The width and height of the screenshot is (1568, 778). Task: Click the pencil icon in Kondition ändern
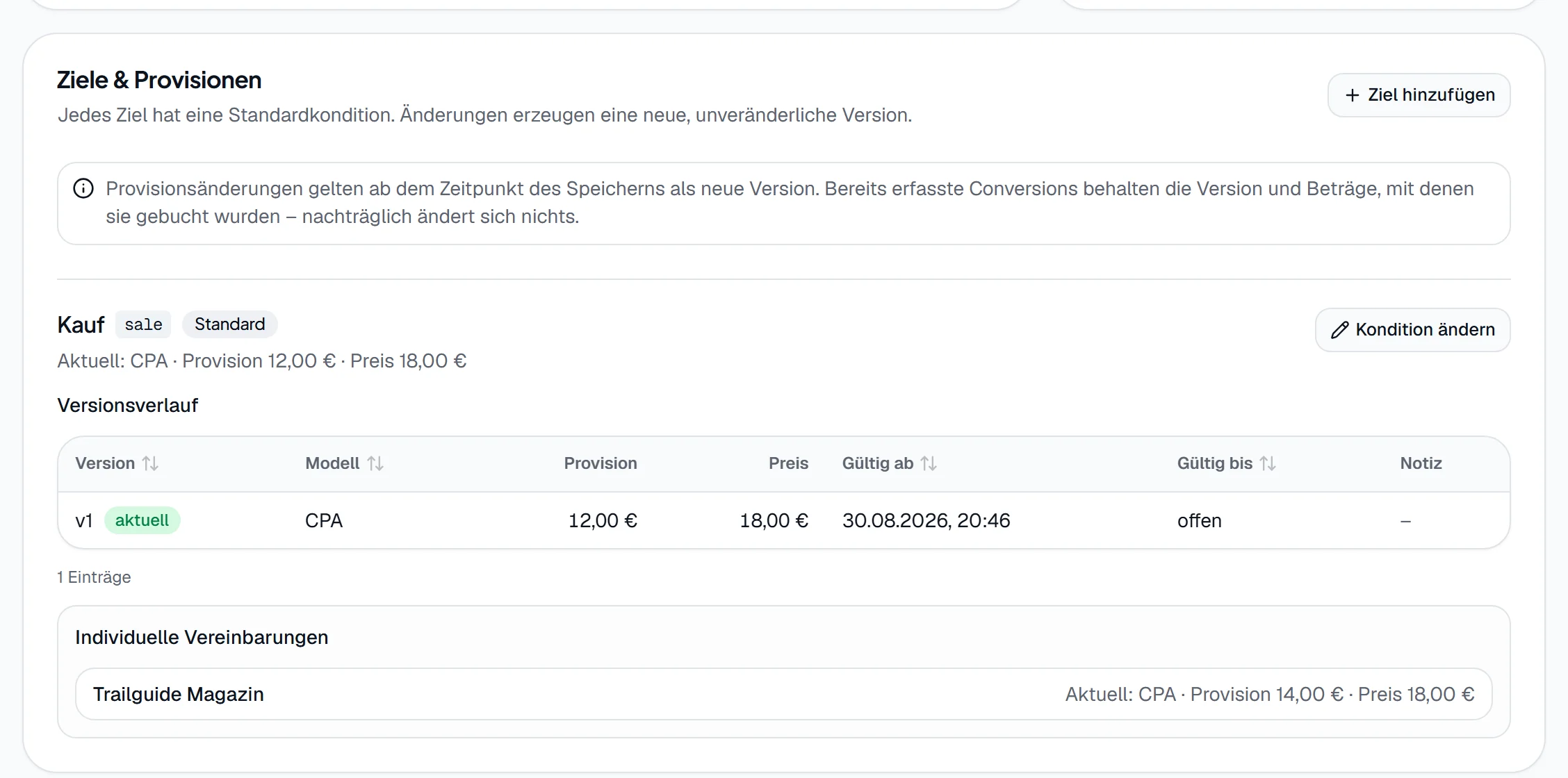tap(1339, 330)
